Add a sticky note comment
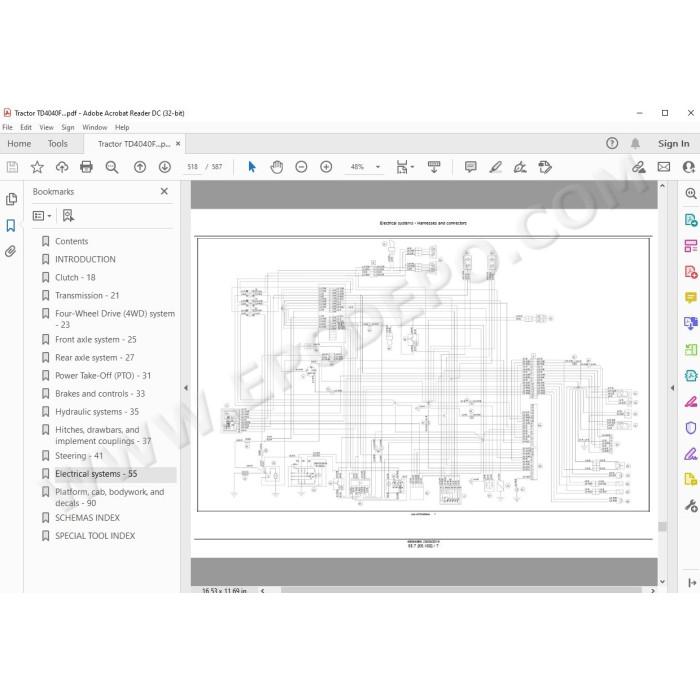Image resolution: width=700 pixels, height=700 pixels. coord(471,167)
